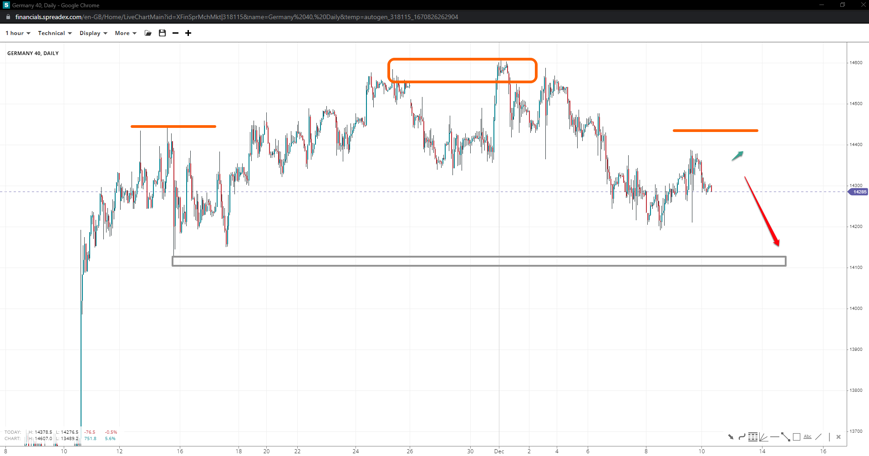Screen dimensions: 869x456
Task: Zoom in using the plus icon
Action: coord(188,33)
